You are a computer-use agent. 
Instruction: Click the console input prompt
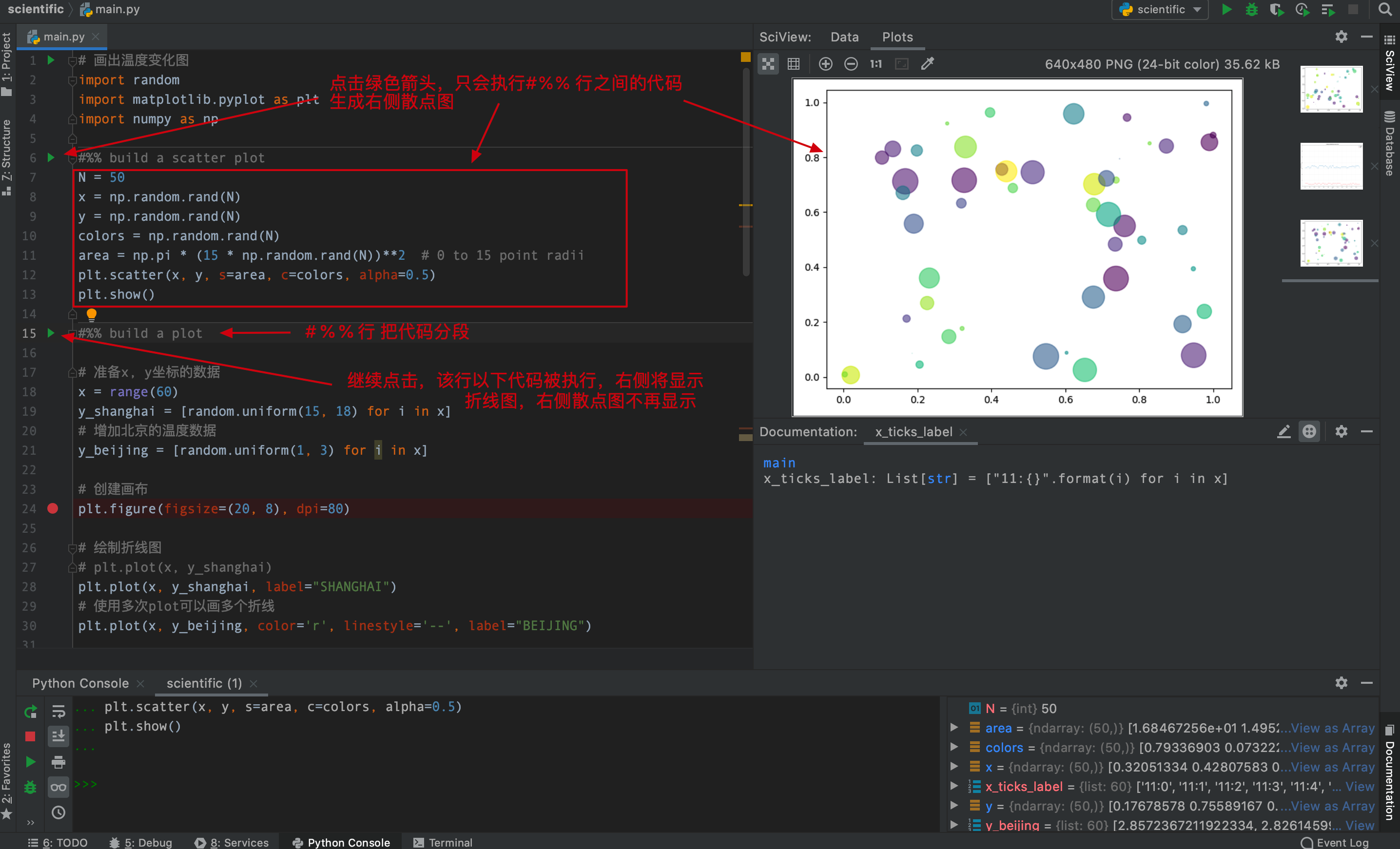[85, 784]
